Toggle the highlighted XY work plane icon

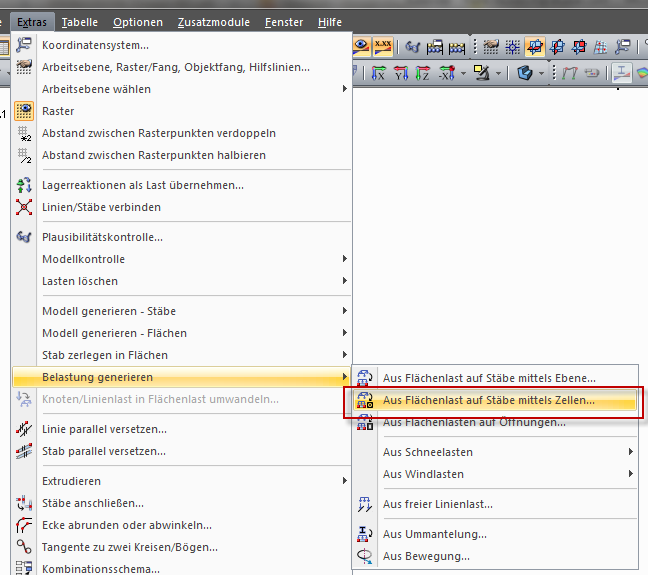(x=535, y=47)
